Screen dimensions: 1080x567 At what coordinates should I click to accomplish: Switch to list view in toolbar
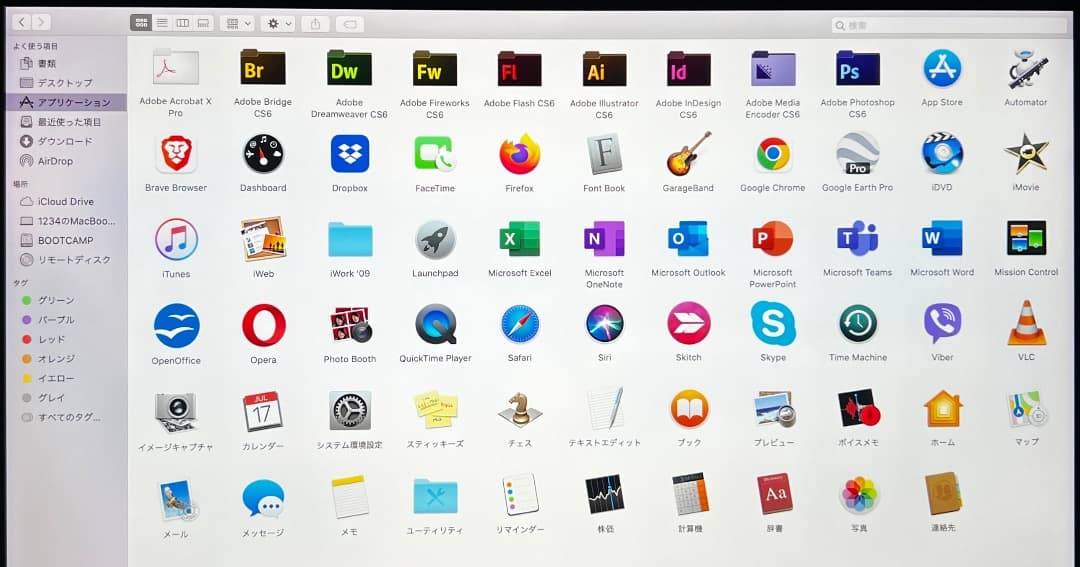click(161, 23)
